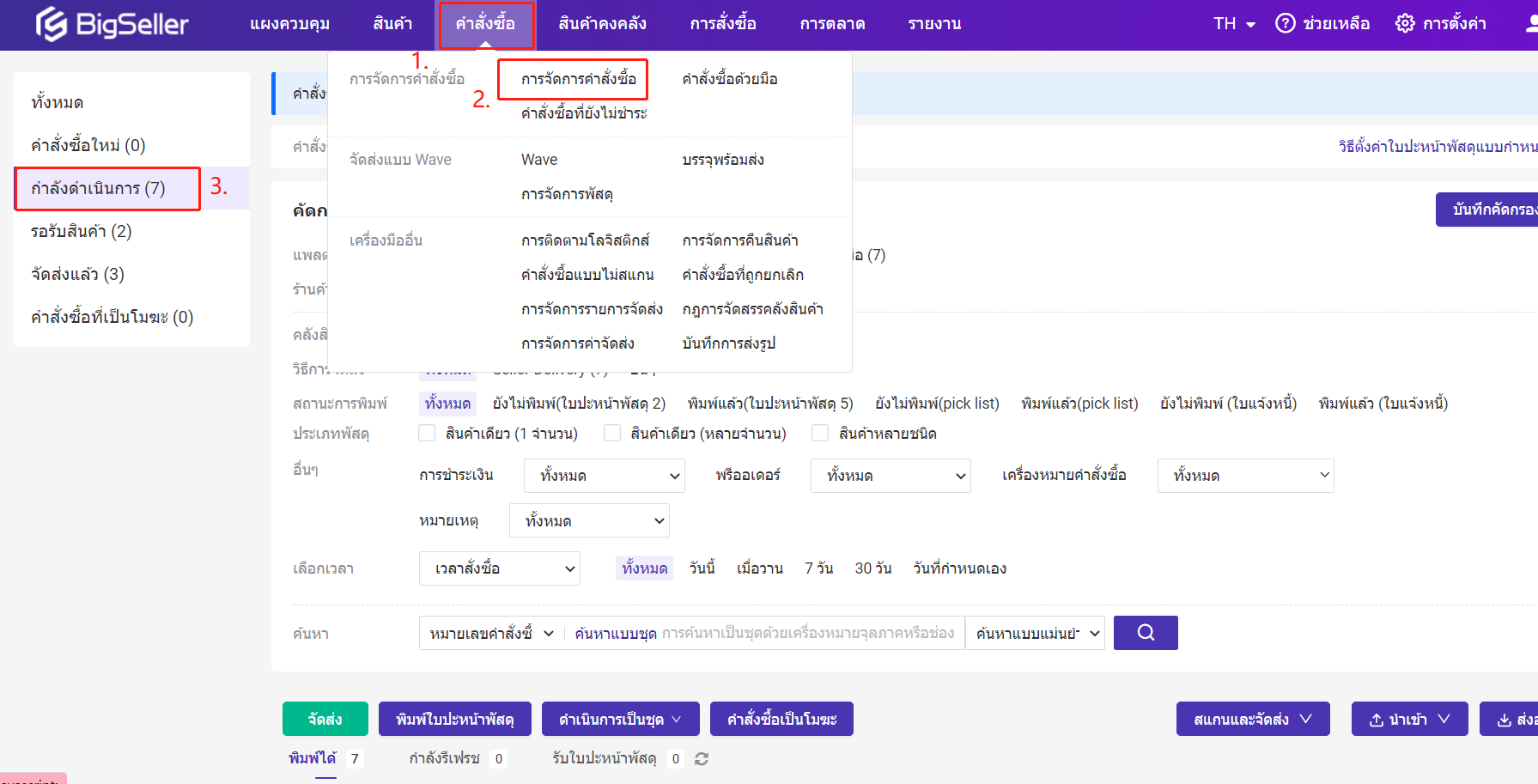Select กำลังดำเนินการ (7) in sidebar
Image resolution: width=1538 pixels, height=784 pixels.
click(98, 188)
